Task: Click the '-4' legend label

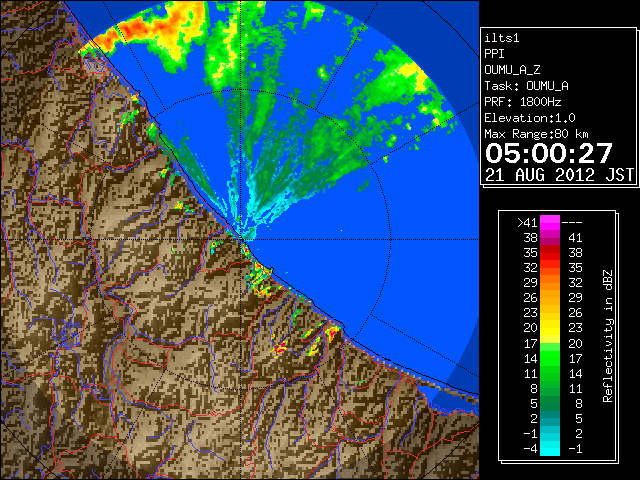Action: (x=530, y=449)
